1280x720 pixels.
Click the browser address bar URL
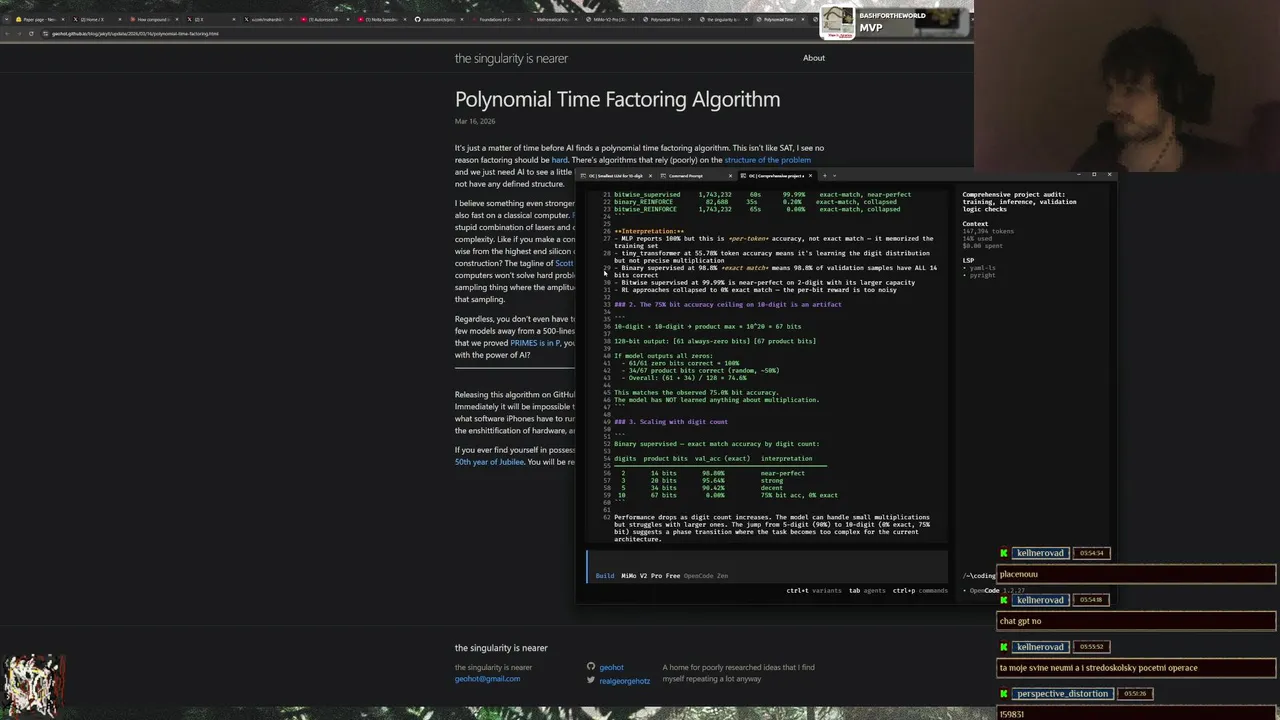click(135, 34)
